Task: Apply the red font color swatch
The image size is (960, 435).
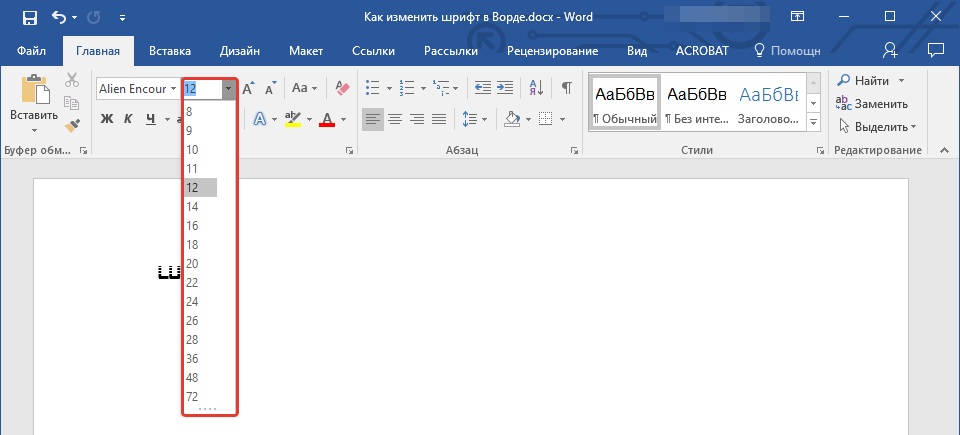Action: click(x=326, y=119)
